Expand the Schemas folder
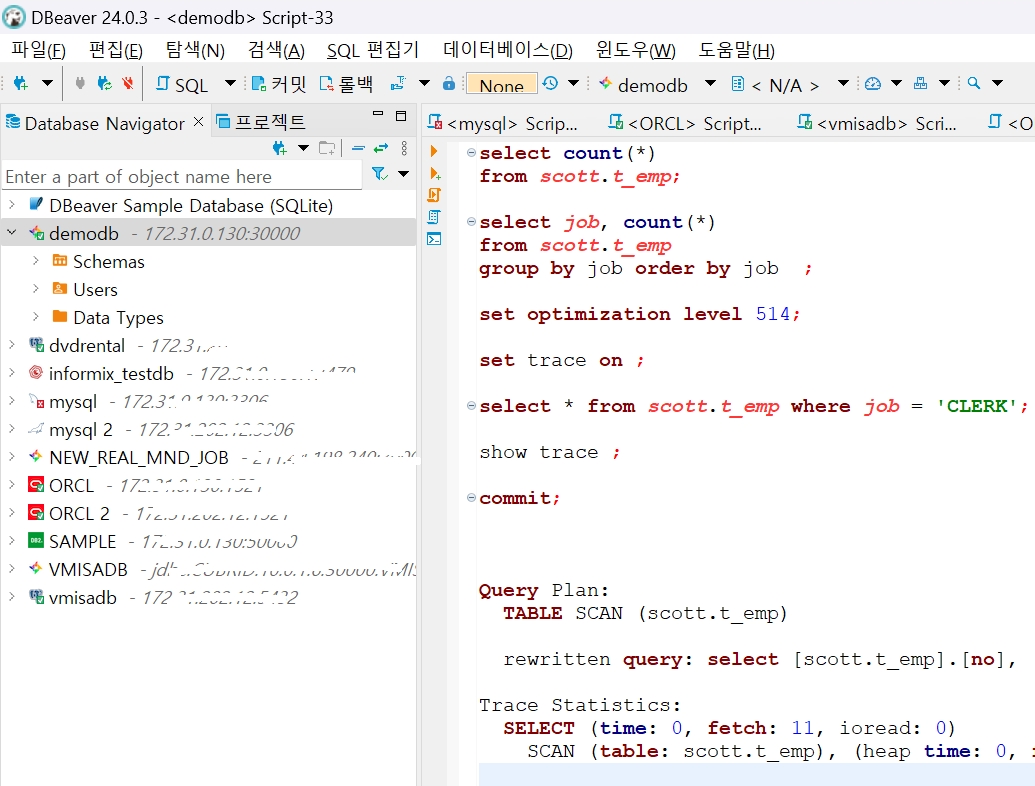1035x786 pixels. coord(36,261)
